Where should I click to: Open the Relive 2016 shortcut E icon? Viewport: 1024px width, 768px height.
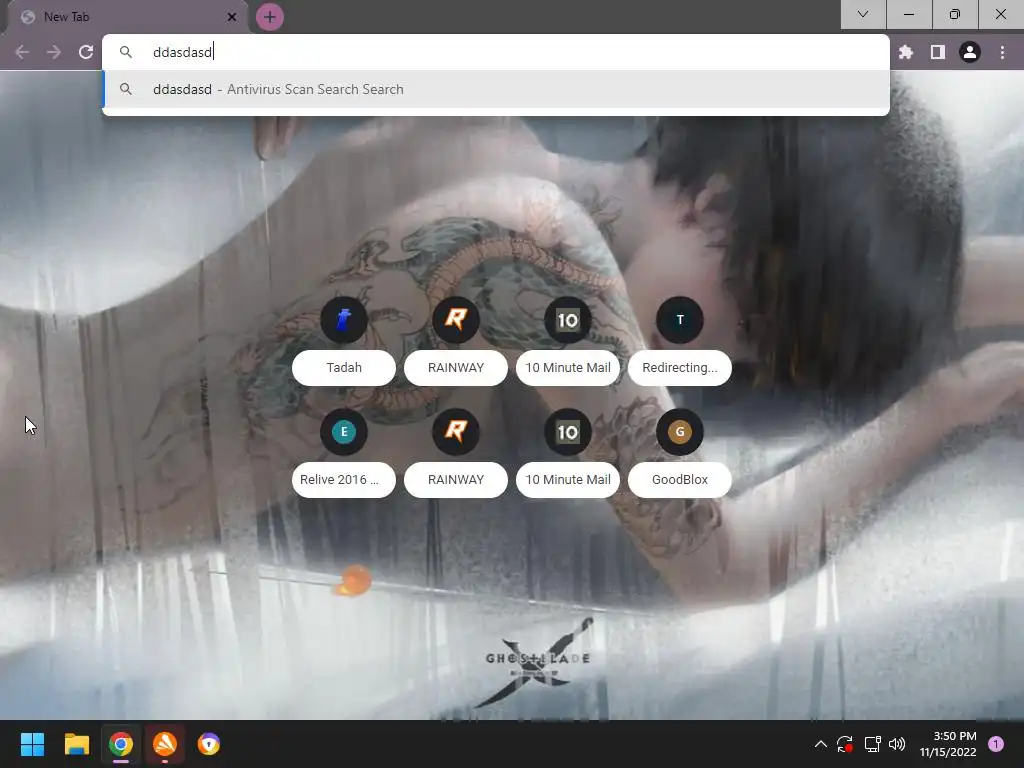pyautogui.click(x=344, y=432)
